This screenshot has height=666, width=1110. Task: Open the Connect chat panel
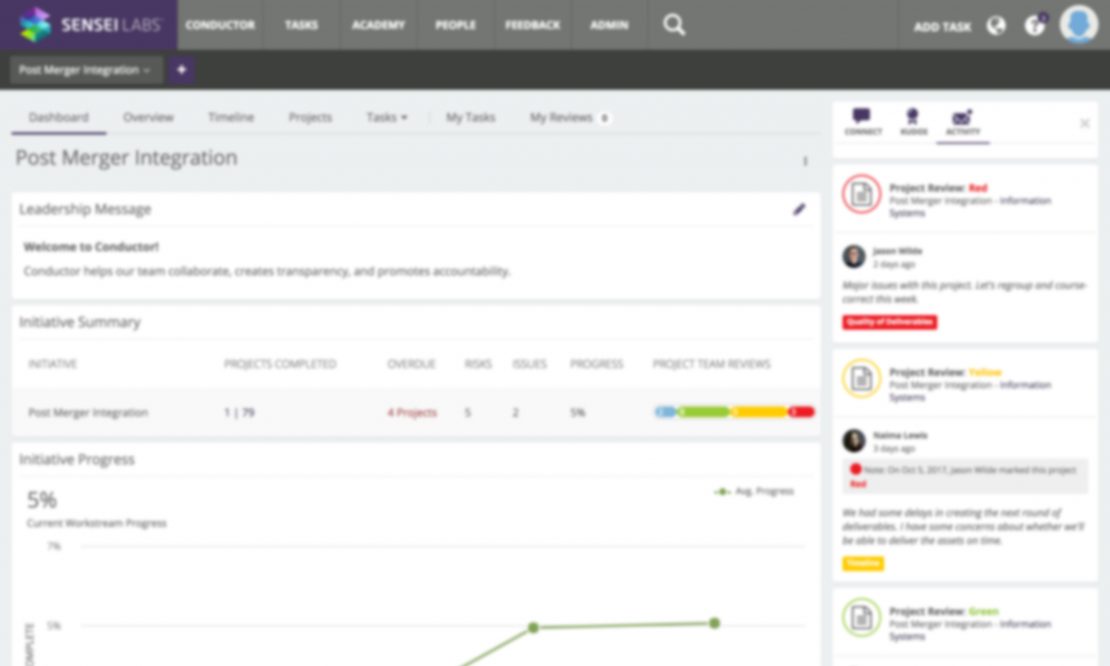point(862,122)
